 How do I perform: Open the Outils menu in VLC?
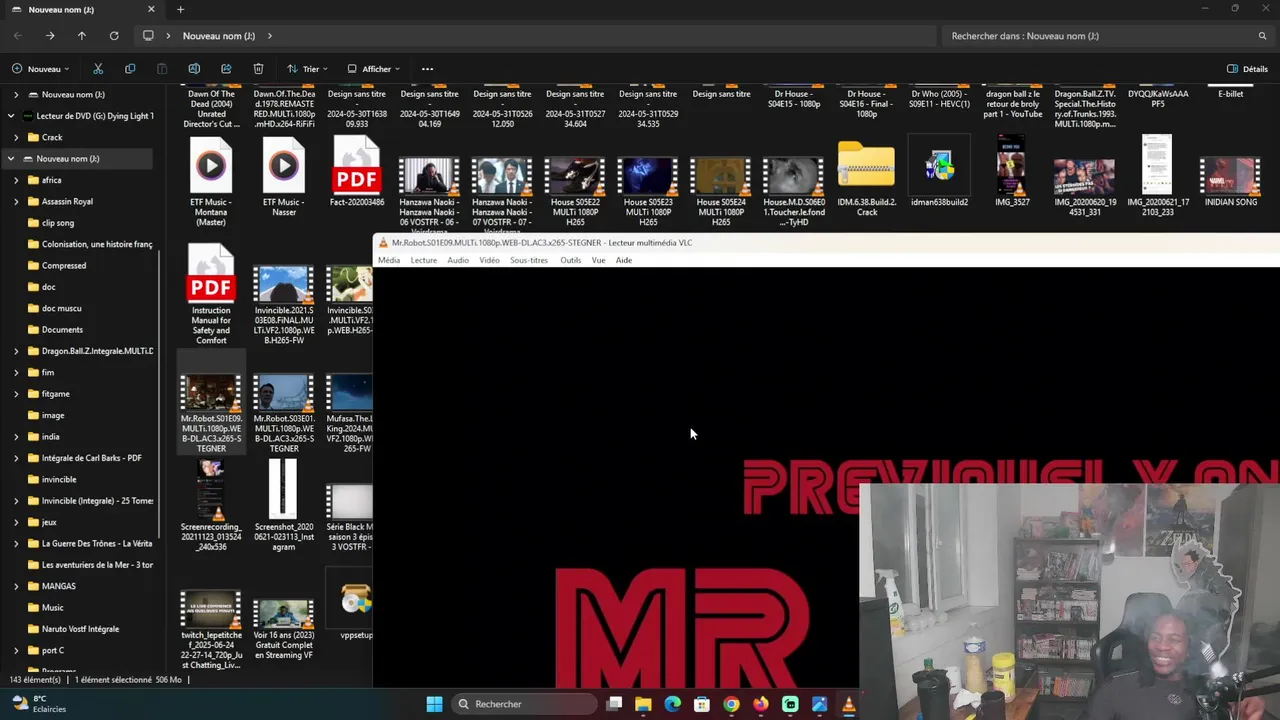[x=571, y=260]
